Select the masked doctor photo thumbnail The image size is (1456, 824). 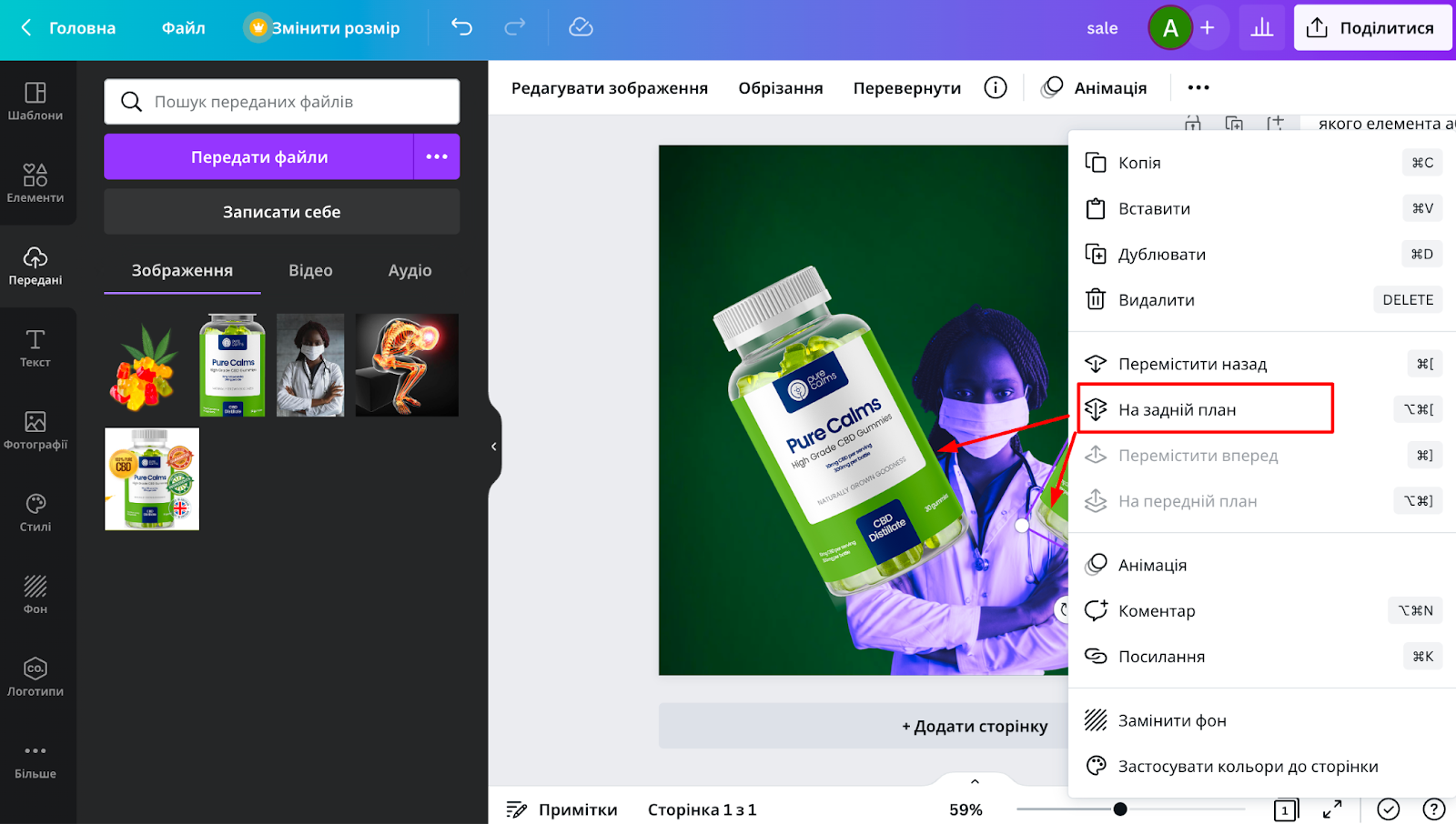[310, 366]
